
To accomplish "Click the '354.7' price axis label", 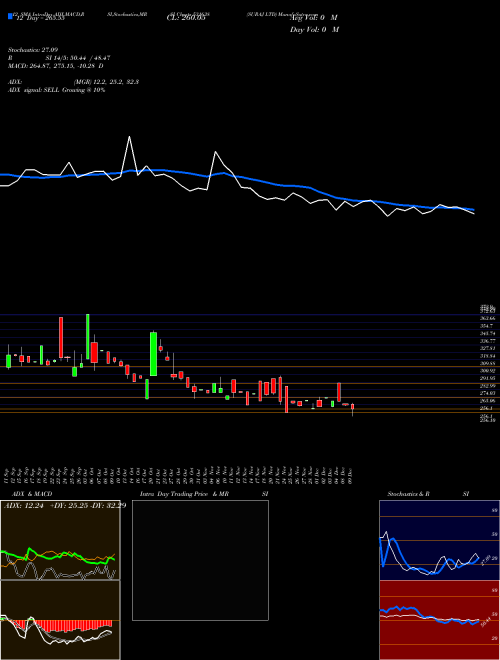I will click(x=488, y=326).
